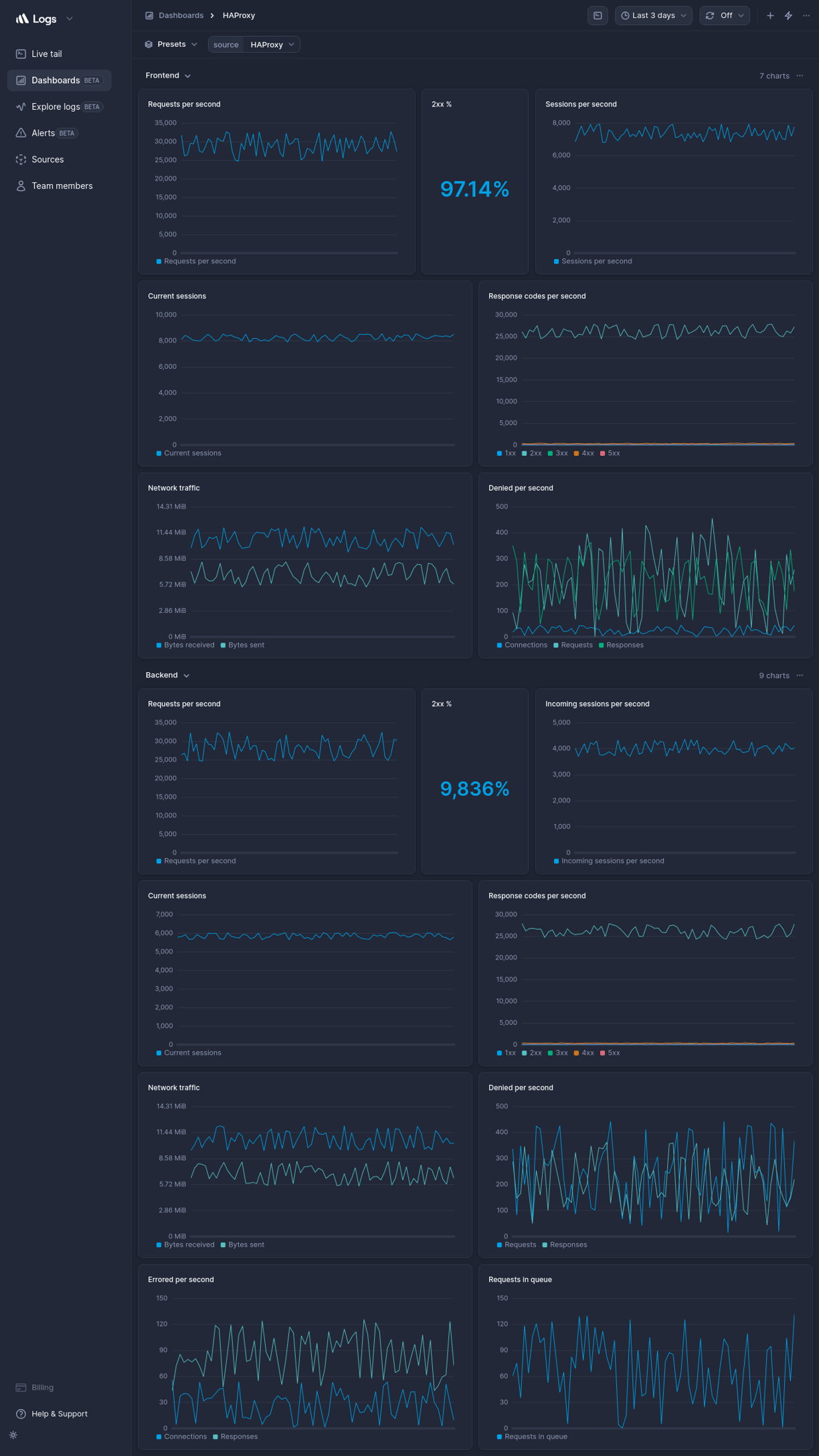Click the Logs logo icon
Screen dimensions: 819x1456
(22, 19)
